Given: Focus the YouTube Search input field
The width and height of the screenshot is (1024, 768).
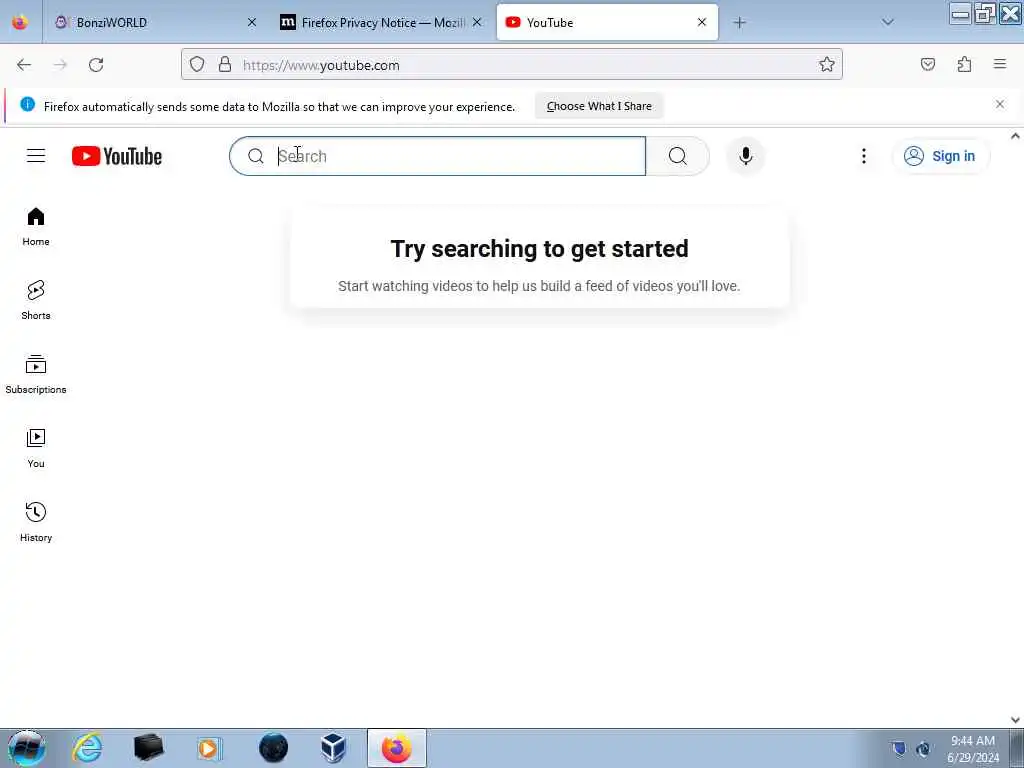Looking at the screenshot, I should click(x=438, y=156).
